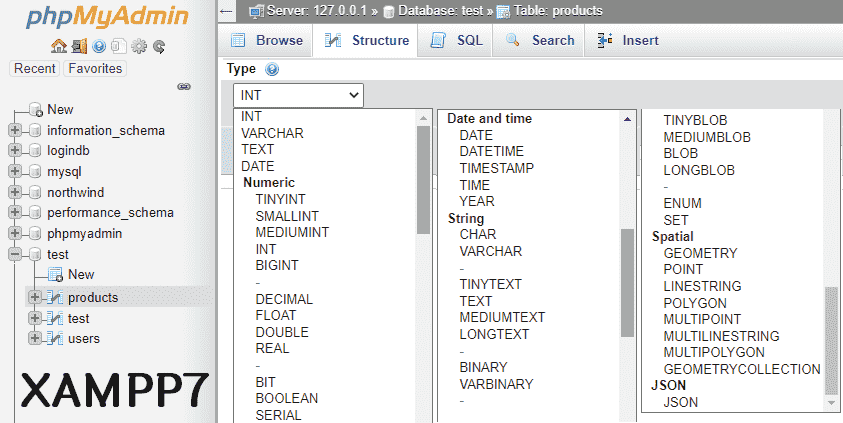Image resolution: width=843 pixels, height=423 pixels.
Task: Expand the products table node
Action: coord(35,297)
